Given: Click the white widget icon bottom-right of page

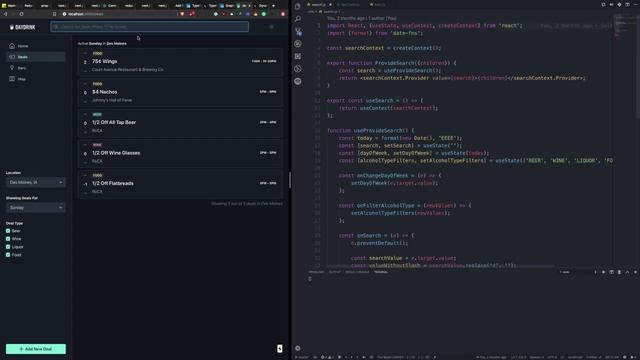Looking at the screenshot, I should 280,348.
